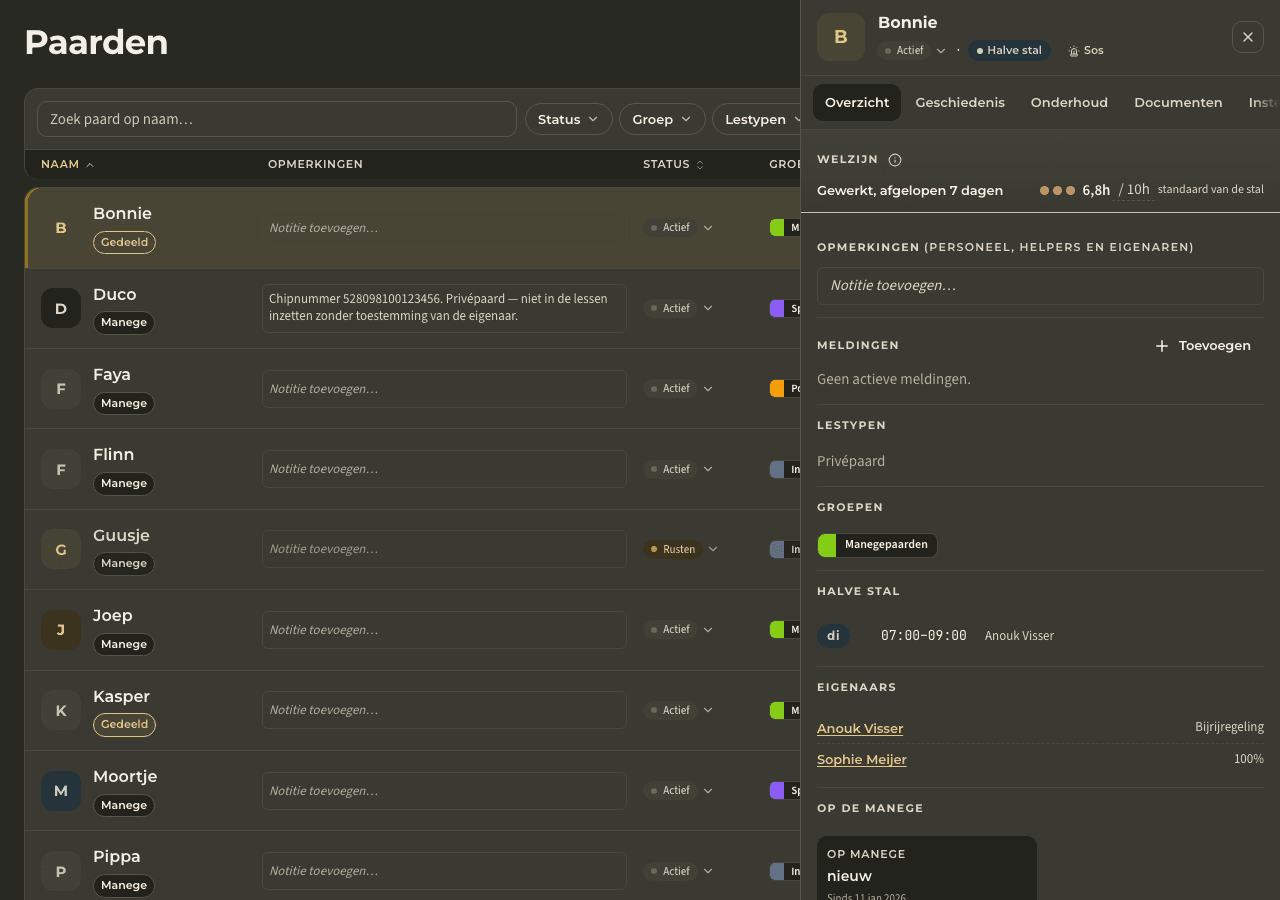
Task: Open Duco's Actief status dropdown
Action: 678,308
